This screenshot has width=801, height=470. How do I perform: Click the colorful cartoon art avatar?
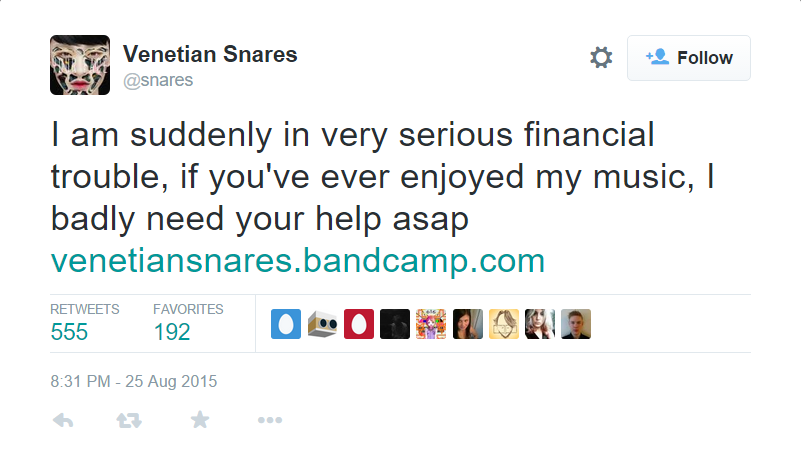tap(430, 324)
